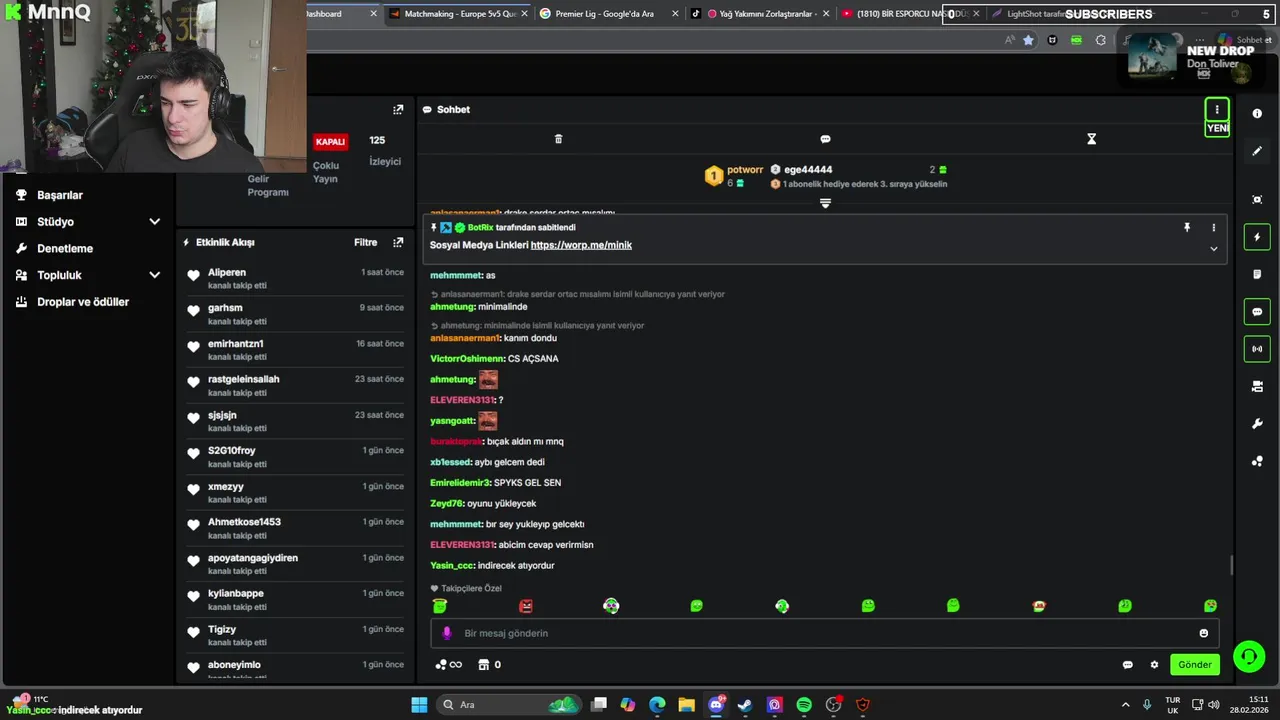
Task: Click the broadcast signal icon in right sidebar
Action: coord(1257,349)
